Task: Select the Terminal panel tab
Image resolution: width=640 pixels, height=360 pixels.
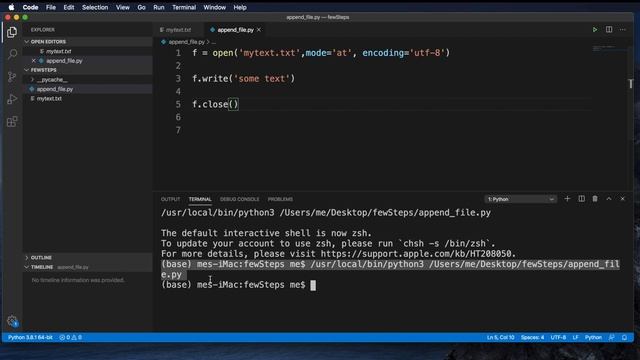Action: coord(200,199)
